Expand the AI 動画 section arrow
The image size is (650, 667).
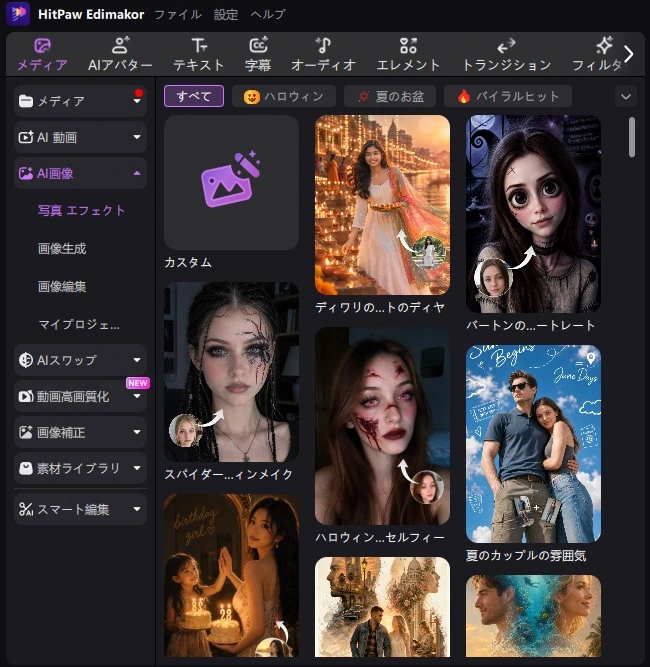(137, 137)
